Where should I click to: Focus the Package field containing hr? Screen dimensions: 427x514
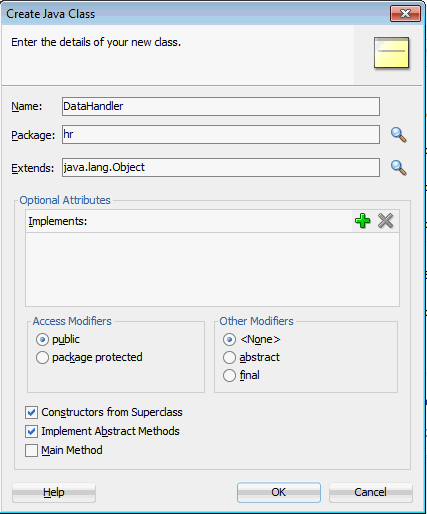pos(221,135)
